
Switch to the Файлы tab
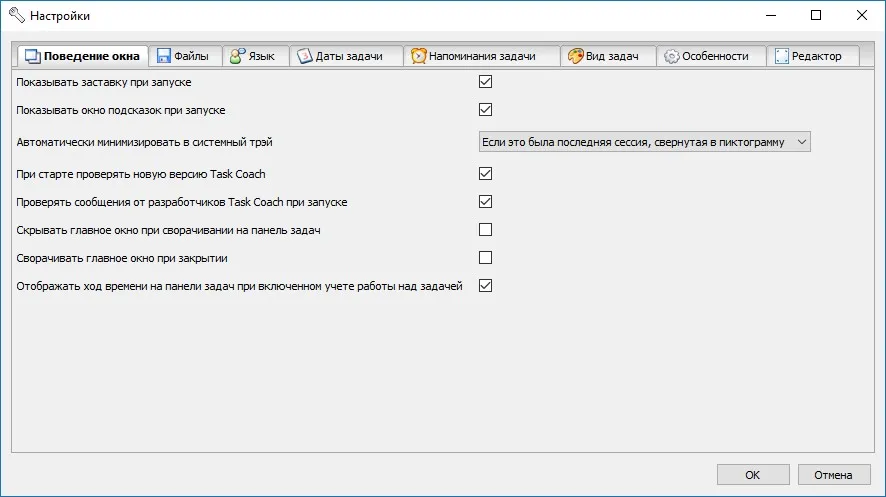(185, 56)
